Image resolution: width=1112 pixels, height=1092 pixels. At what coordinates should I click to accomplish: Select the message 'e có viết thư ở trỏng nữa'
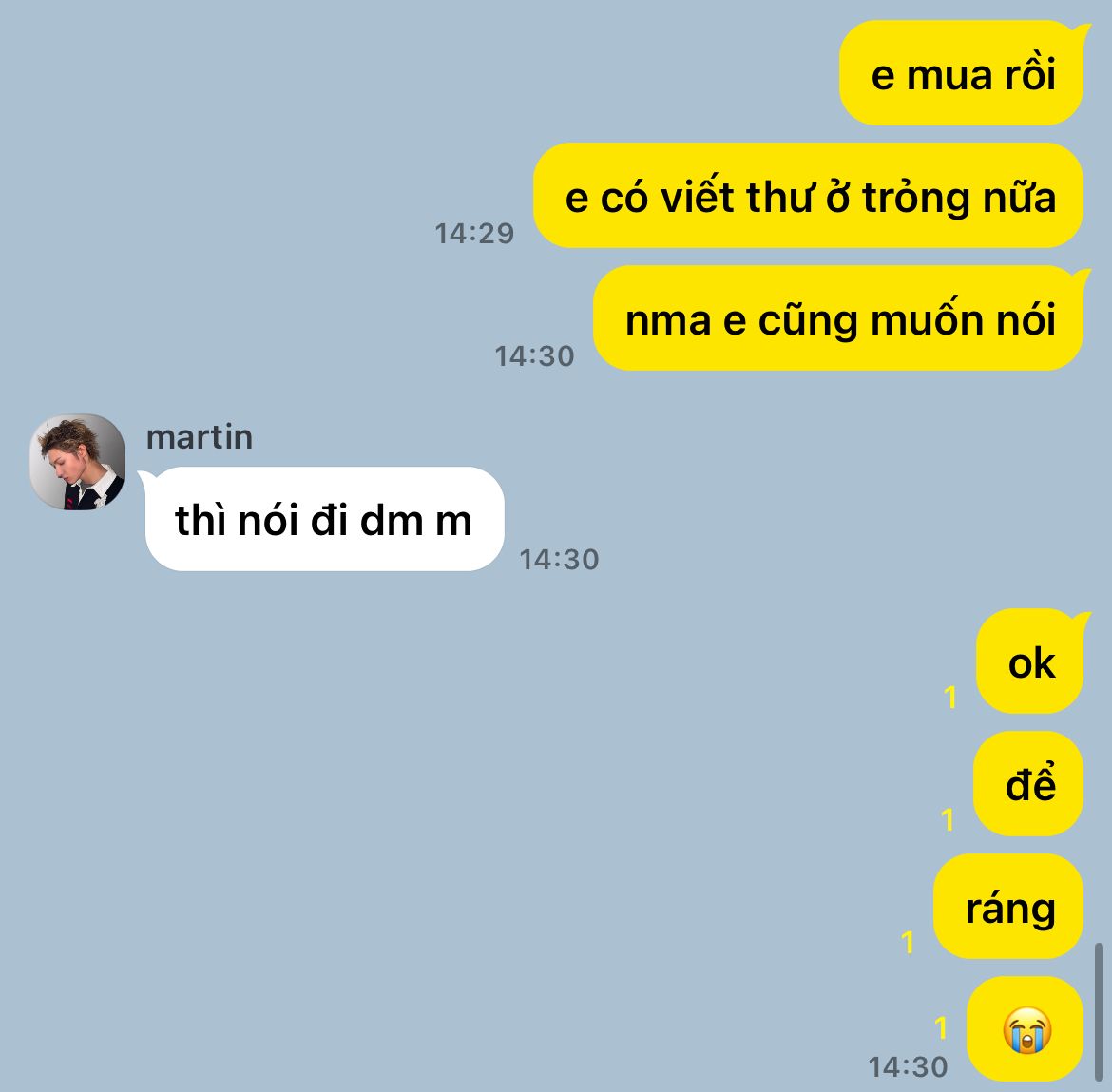(x=809, y=195)
